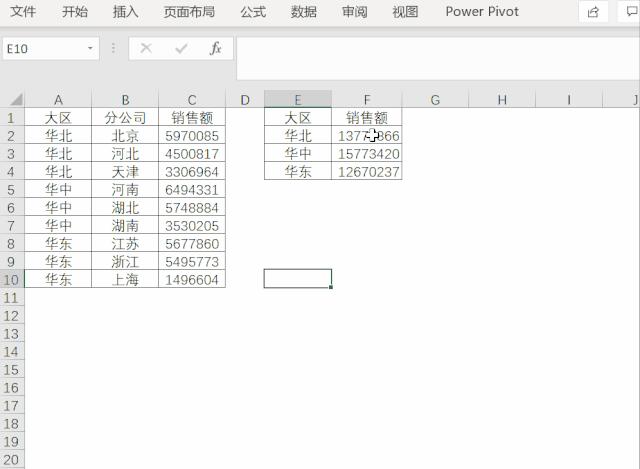Viewport: 640px width, 469px height.
Task: Click cell B5 containing 河南
Action: [x=125, y=189]
